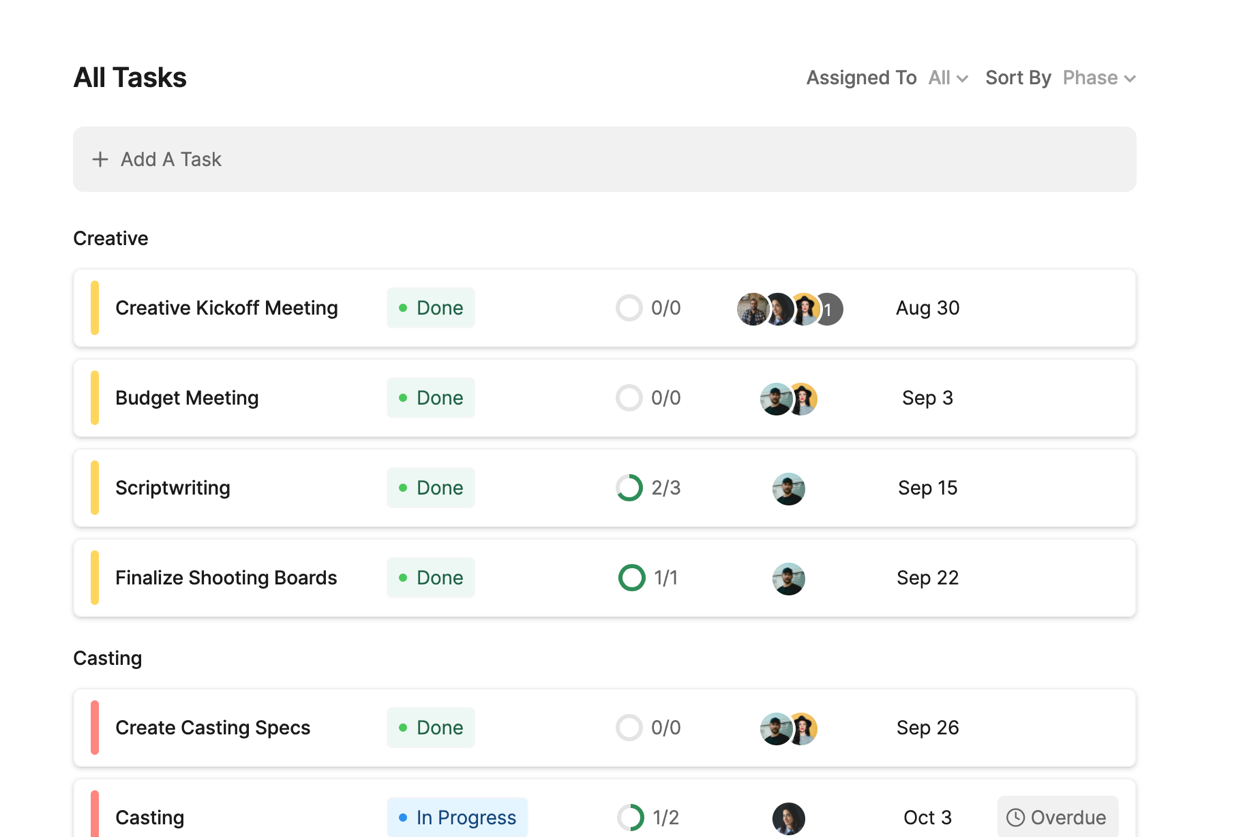The height and width of the screenshot is (837, 1235).
Task: Select the Creative section heading
Action: click(111, 238)
